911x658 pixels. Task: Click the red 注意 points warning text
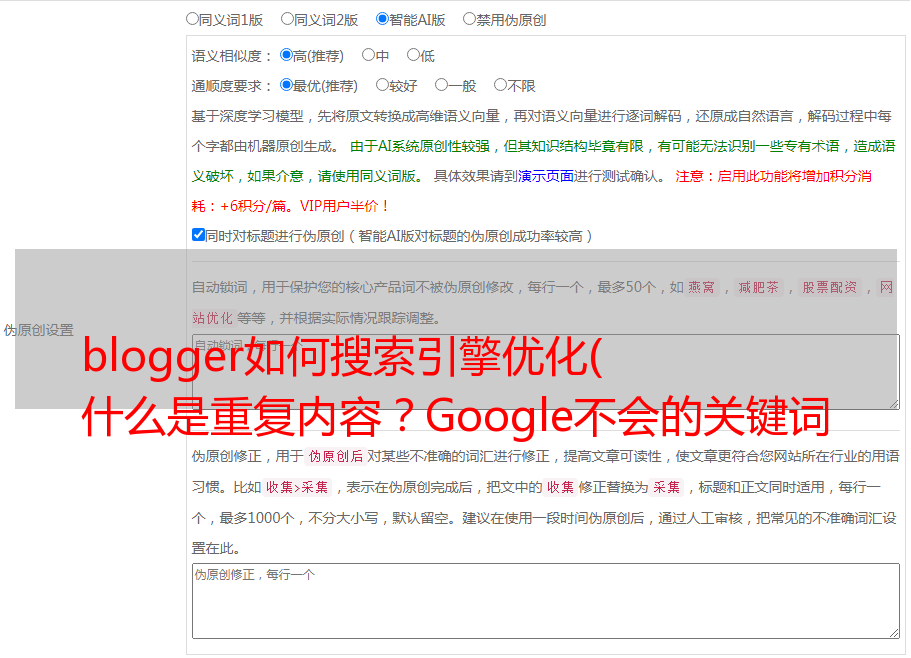pos(532,191)
